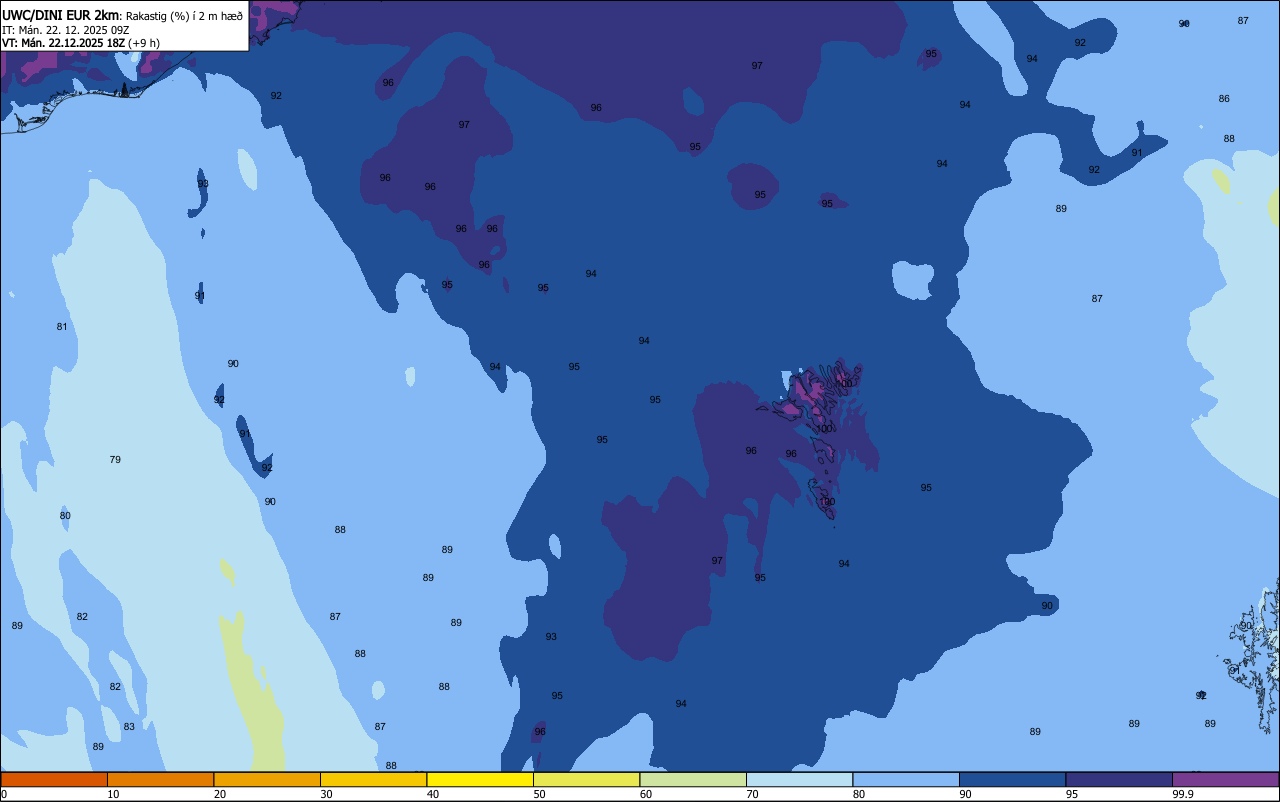The image size is (1280, 802).
Task: Select the medium blue 90–95 legend swatch
Action: click(1012, 779)
